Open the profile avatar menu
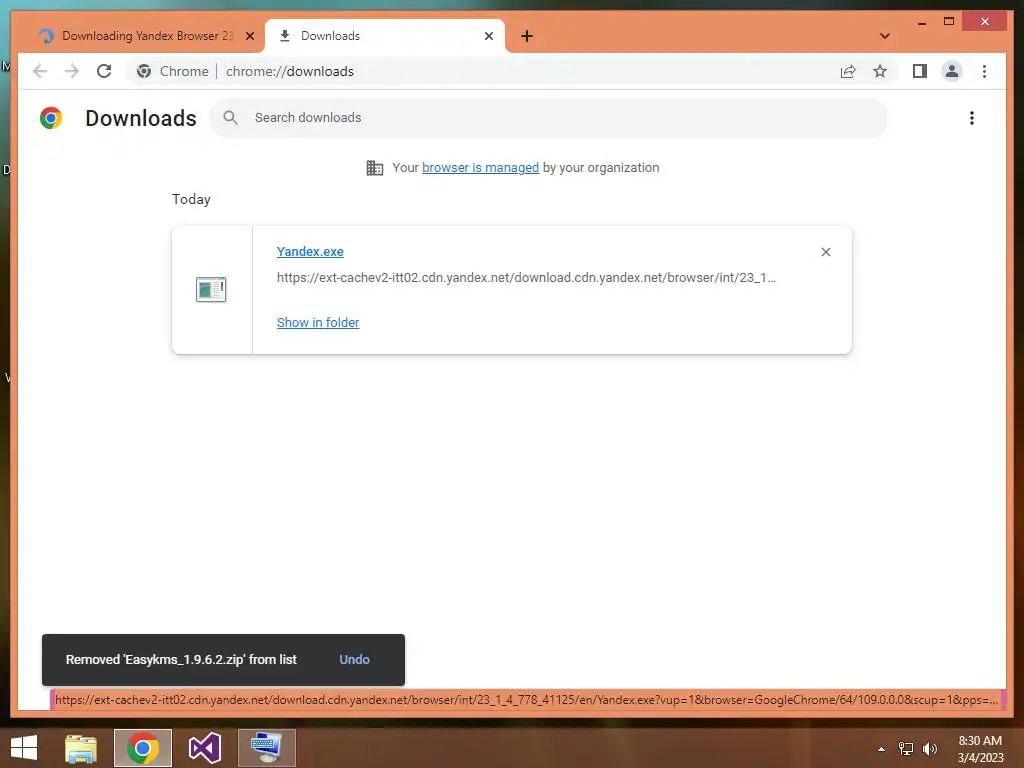The width and height of the screenshot is (1024, 768). click(x=952, y=71)
